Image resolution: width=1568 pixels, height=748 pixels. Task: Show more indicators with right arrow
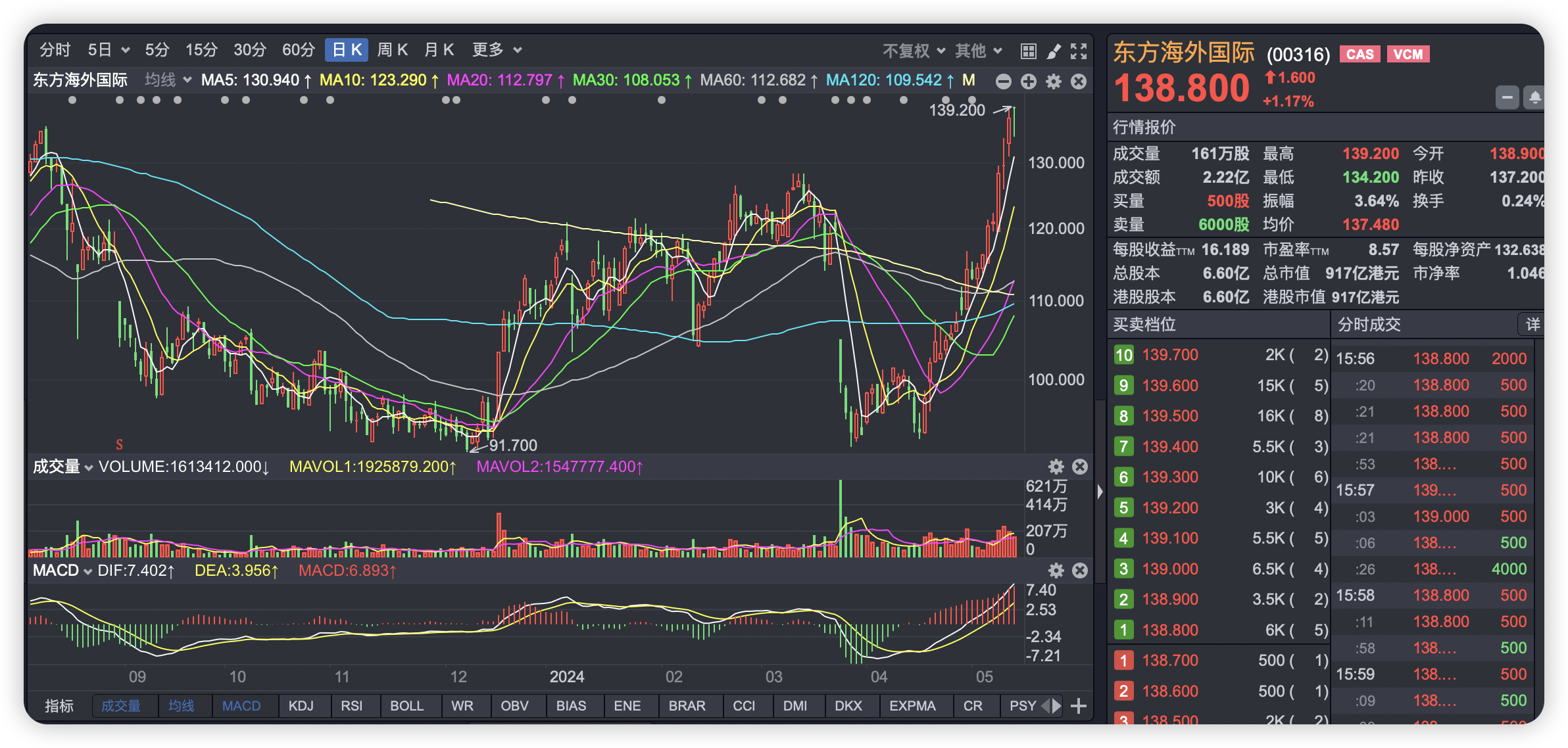[x=1057, y=706]
